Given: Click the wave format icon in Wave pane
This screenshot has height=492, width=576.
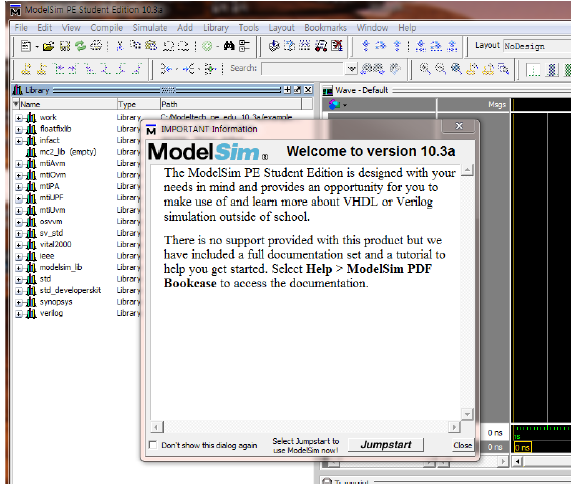Looking at the screenshot, I should [335, 105].
